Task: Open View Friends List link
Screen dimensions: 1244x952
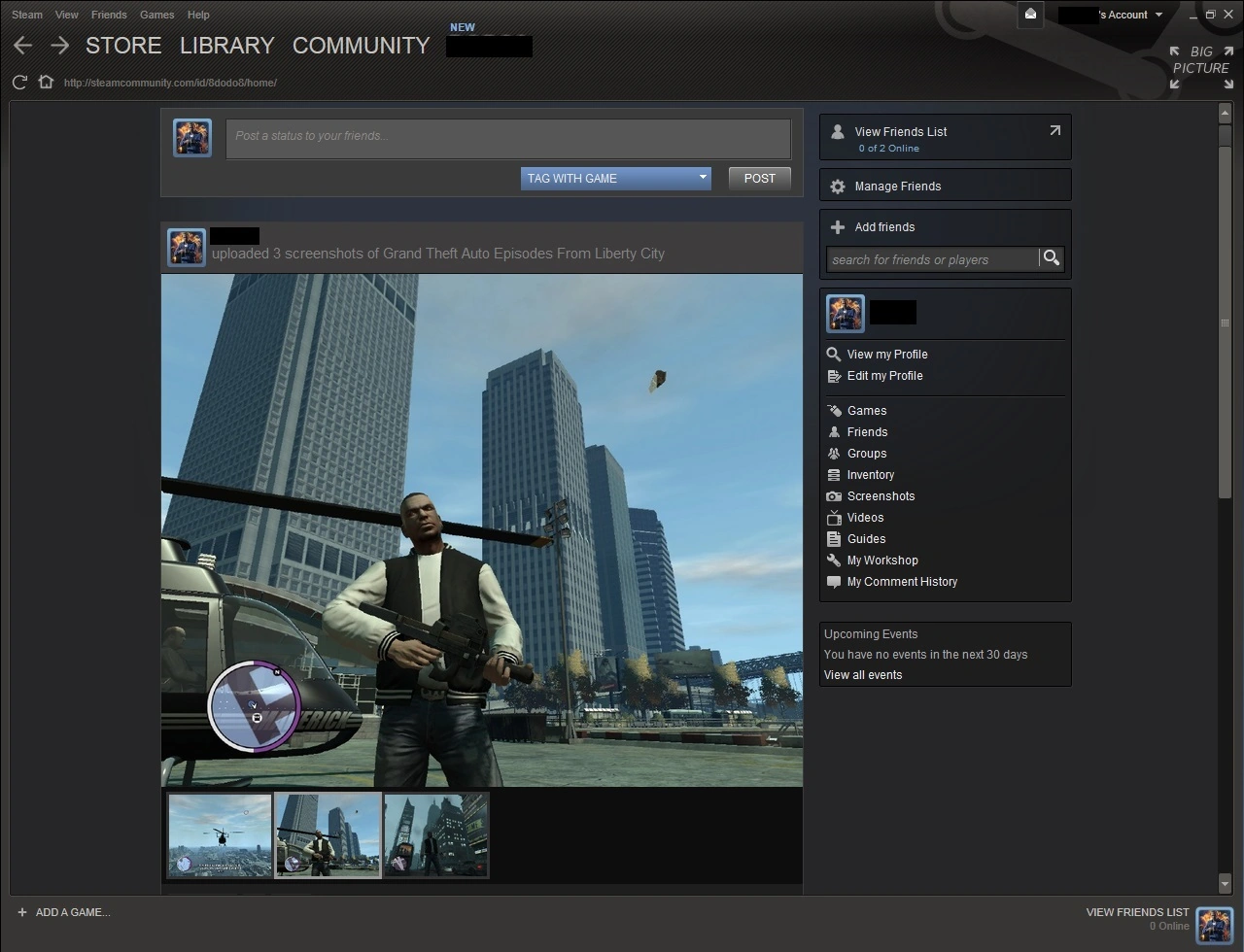Action: (901, 132)
